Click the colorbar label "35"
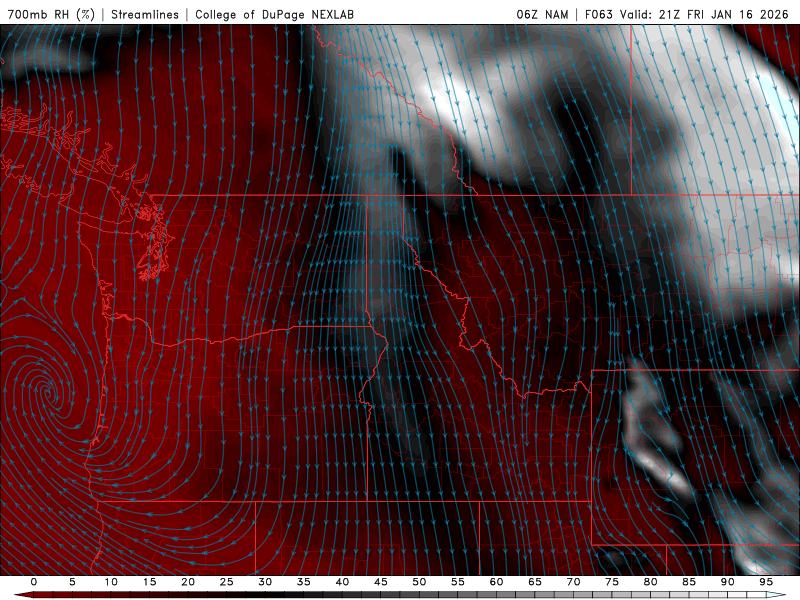Viewport: 800px width, 600px height. pos(304,582)
